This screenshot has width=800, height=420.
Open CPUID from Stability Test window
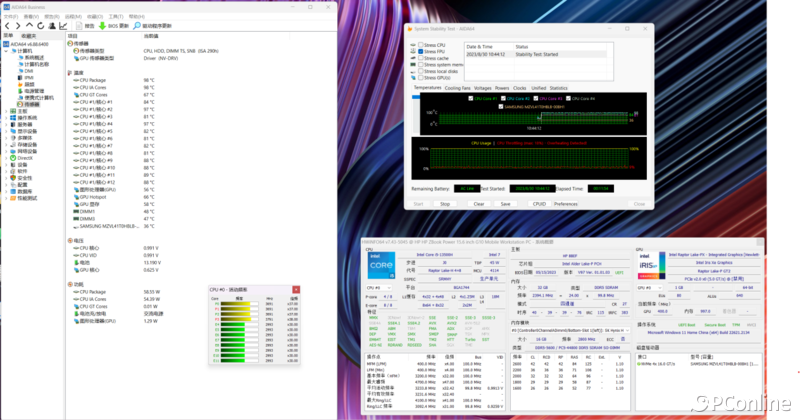tap(539, 204)
